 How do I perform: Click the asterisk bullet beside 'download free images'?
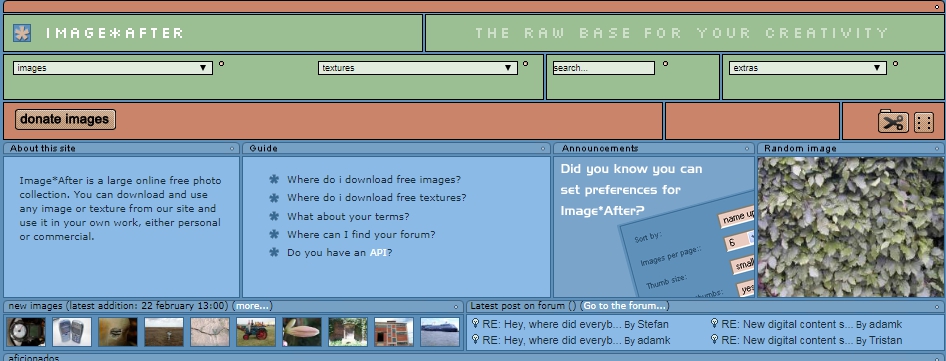pyautogui.click(x=274, y=179)
